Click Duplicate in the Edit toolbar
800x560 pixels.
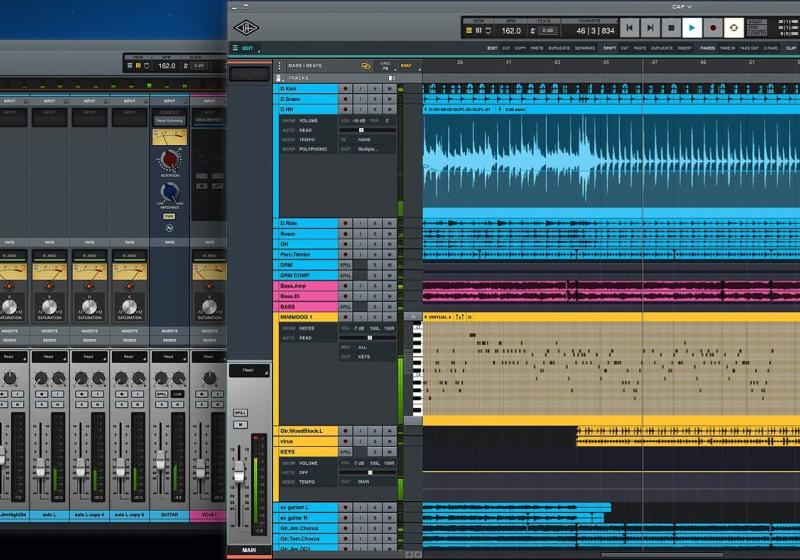[557, 48]
